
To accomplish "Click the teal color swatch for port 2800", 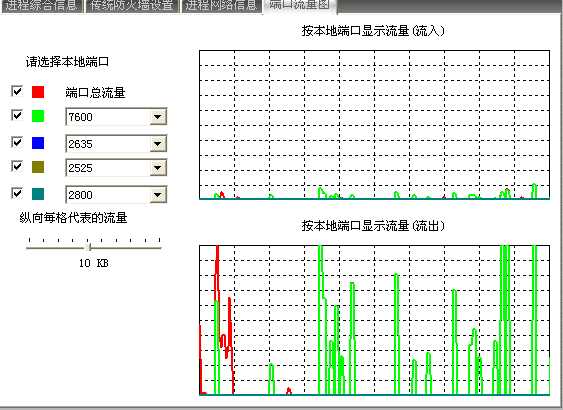I will [38, 194].
